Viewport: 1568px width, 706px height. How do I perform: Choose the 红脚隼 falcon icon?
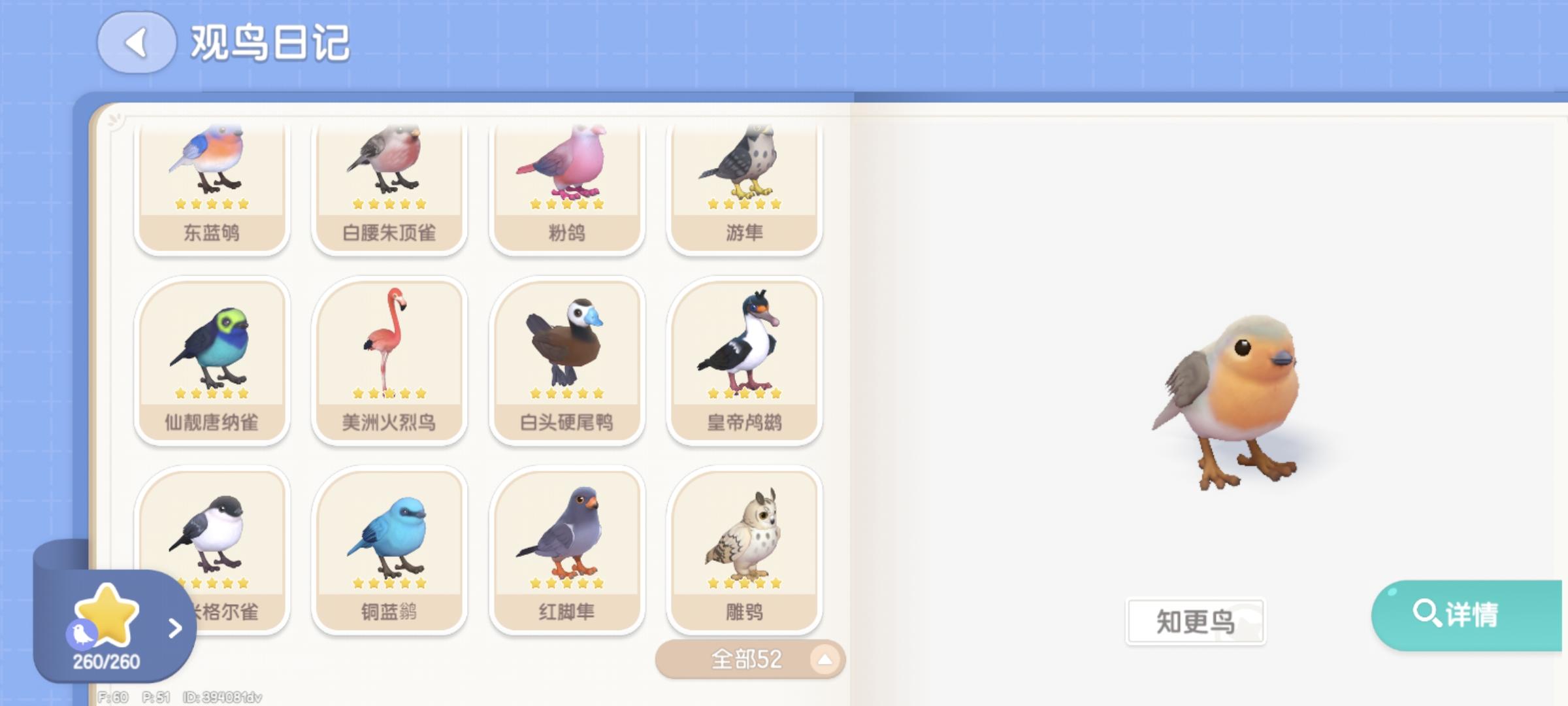567,550
